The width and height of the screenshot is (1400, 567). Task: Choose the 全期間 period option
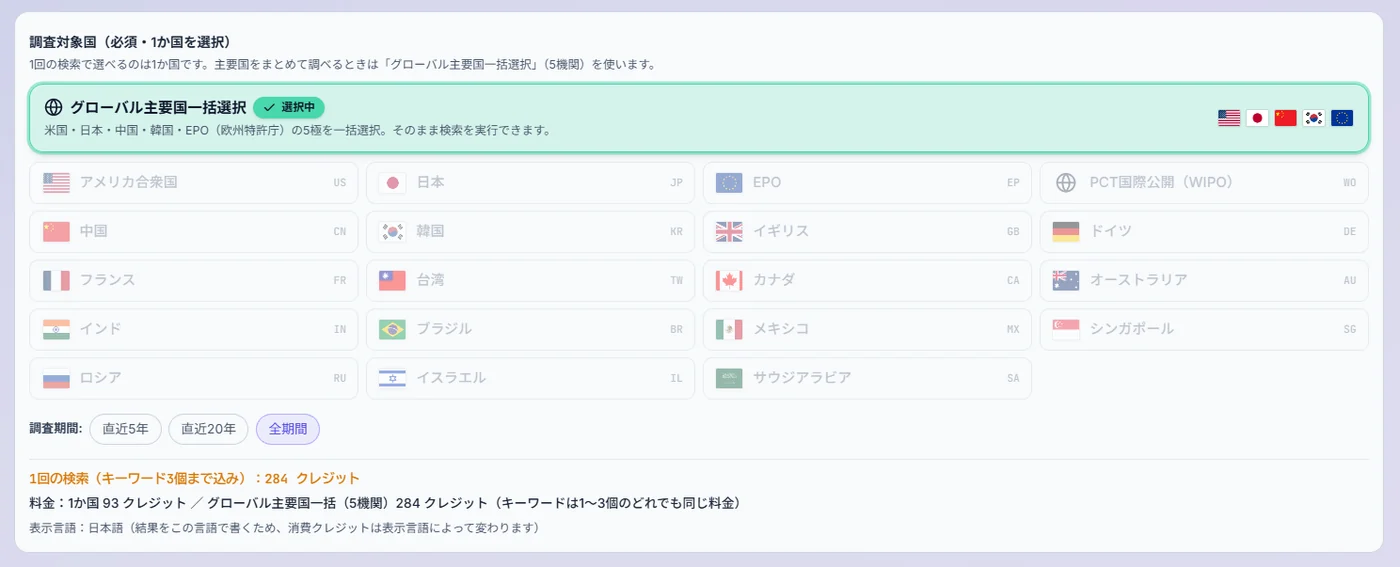(288, 429)
